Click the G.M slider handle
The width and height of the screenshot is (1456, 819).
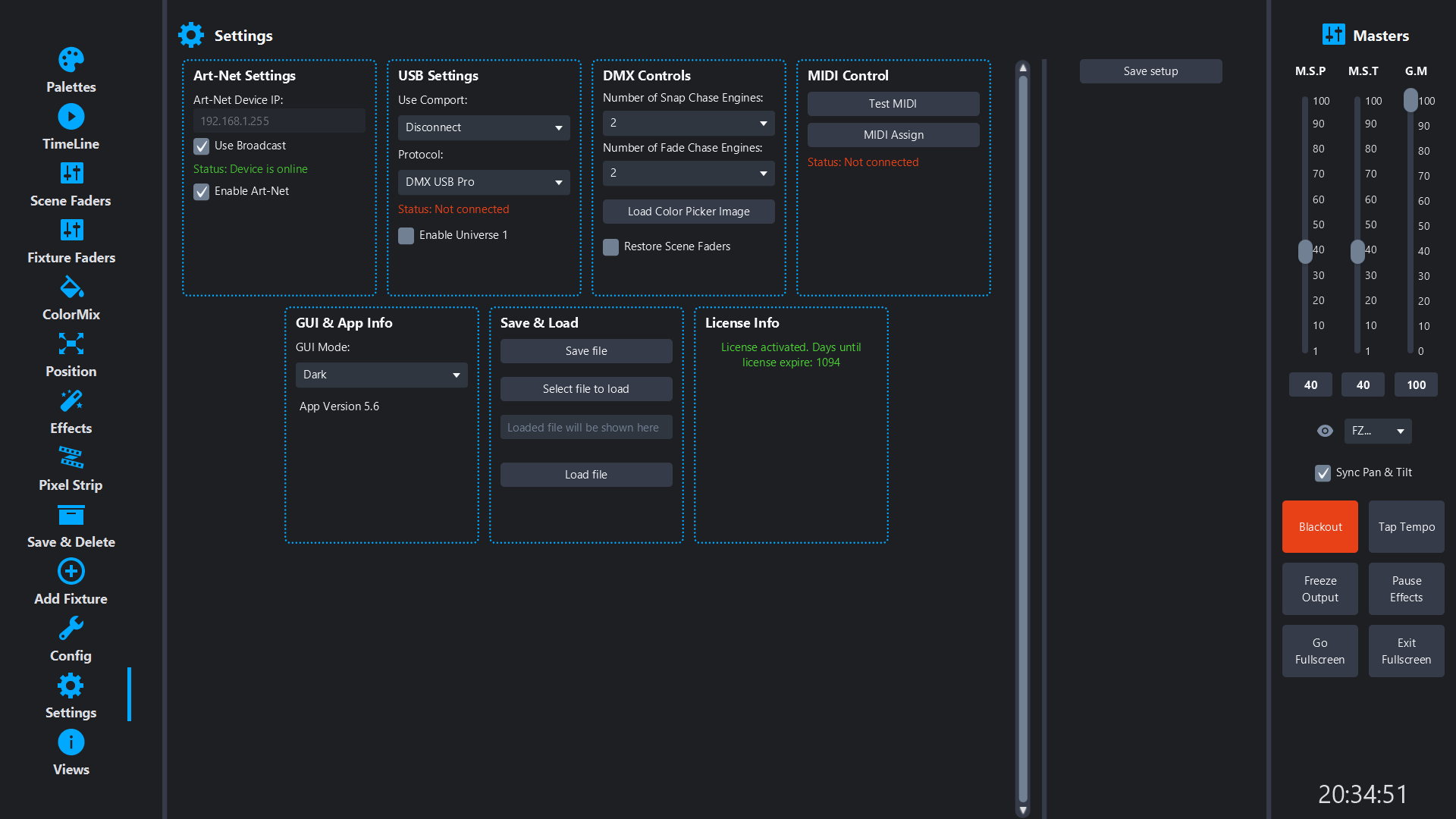point(1410,100)
